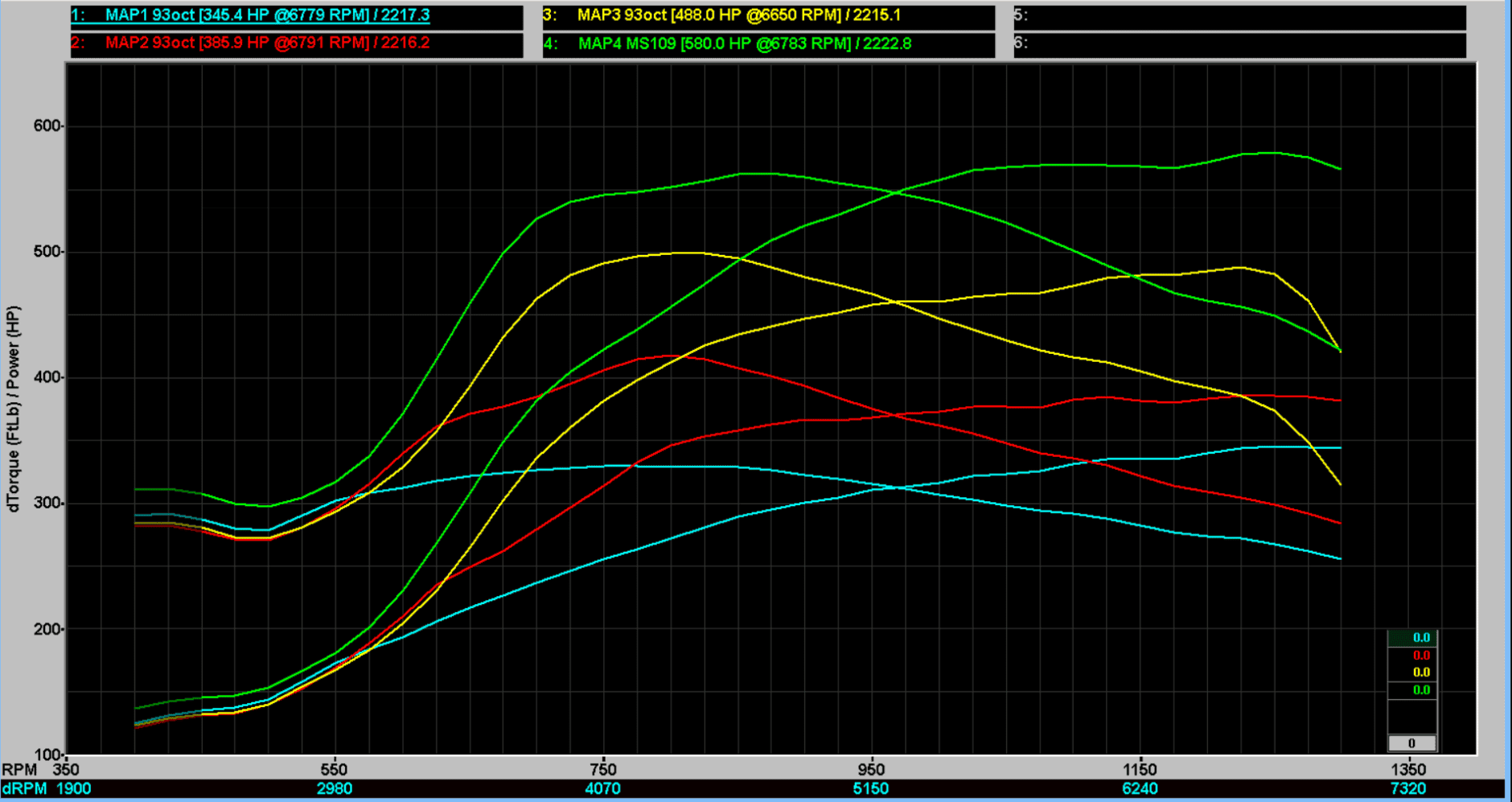Click RPM axis value 1350
Image resolution: width=1512 pixels, height=802 pixels.
pyautogui.click(x=1408, y=770)
